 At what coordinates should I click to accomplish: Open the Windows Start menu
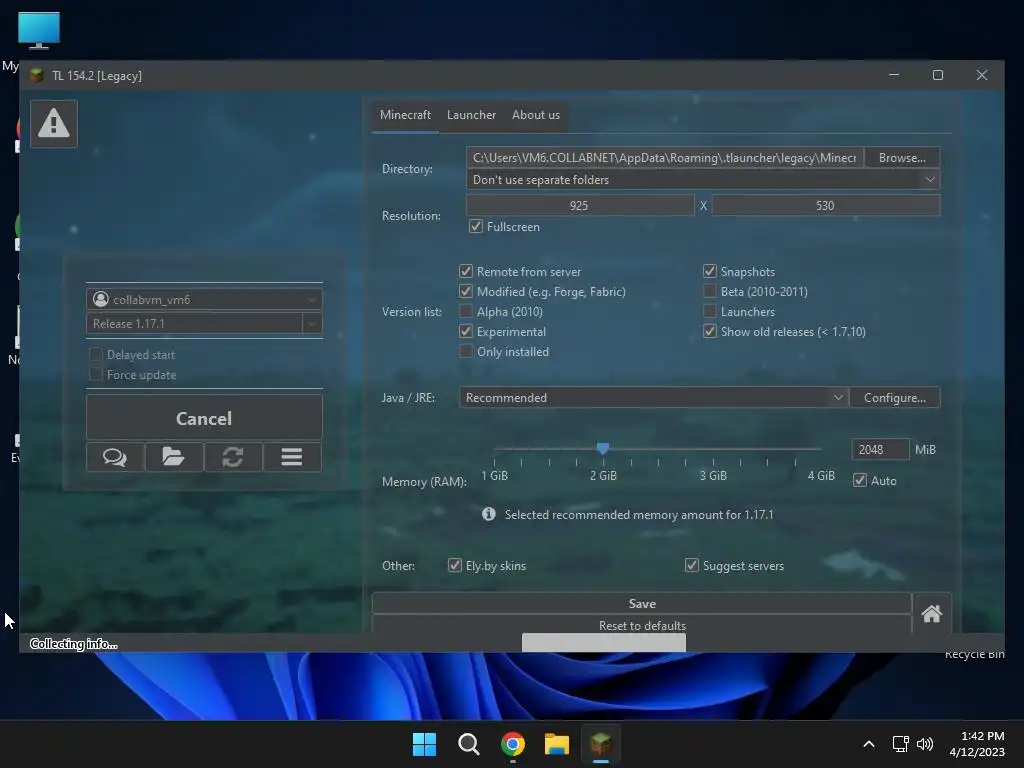click(424, 744)
